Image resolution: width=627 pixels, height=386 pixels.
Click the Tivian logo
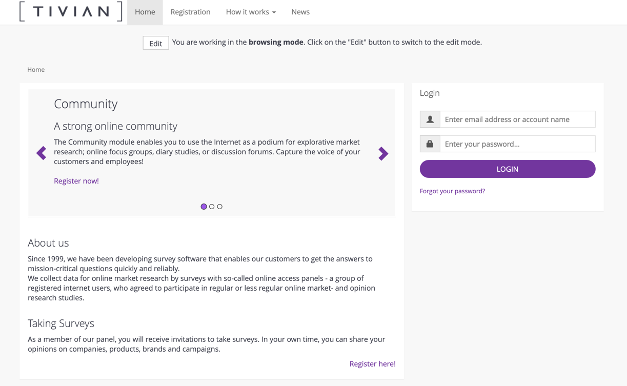pos(70,11)
